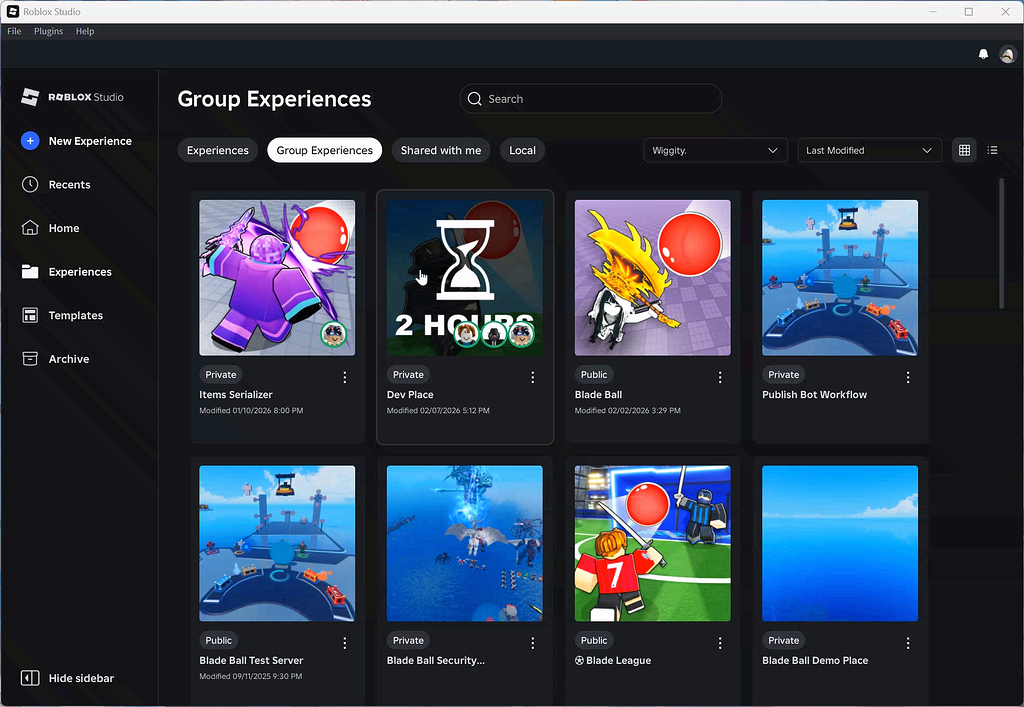Click the Roblox Studio title bar app icon

pyautogui.click(x=12, y=12)
